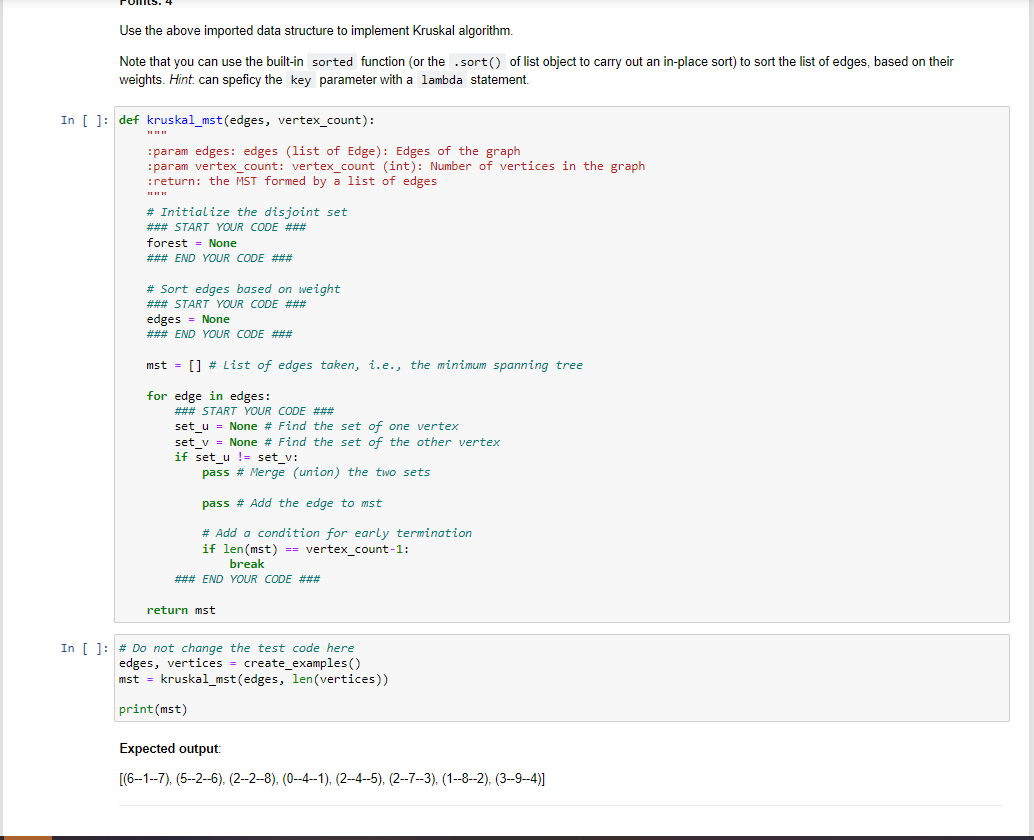Click 'pass # Merge (union) the two sets' line
The image size is (1034, 840).
click(316, 472)
